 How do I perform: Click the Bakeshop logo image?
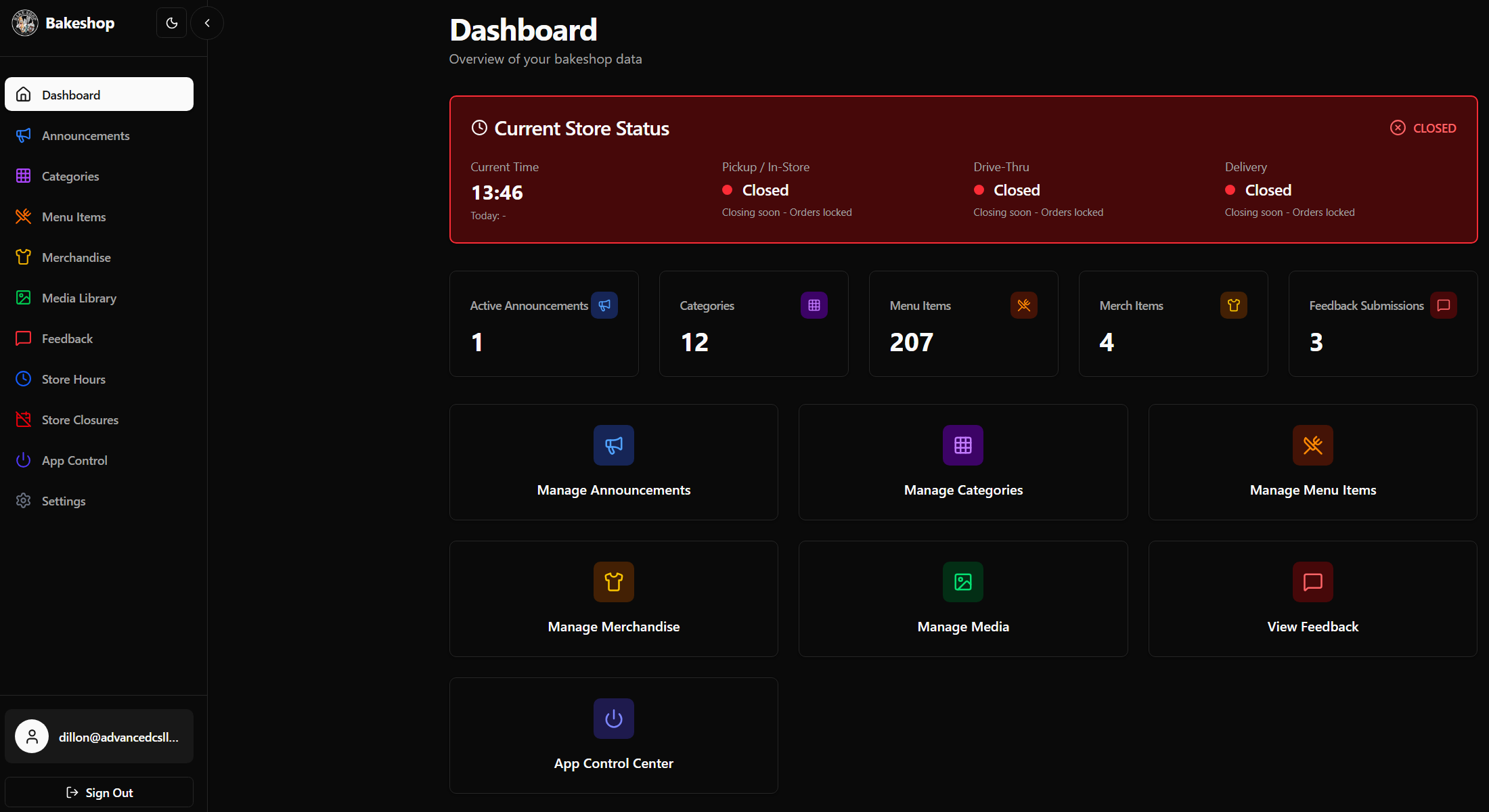(x=25, y=23)
